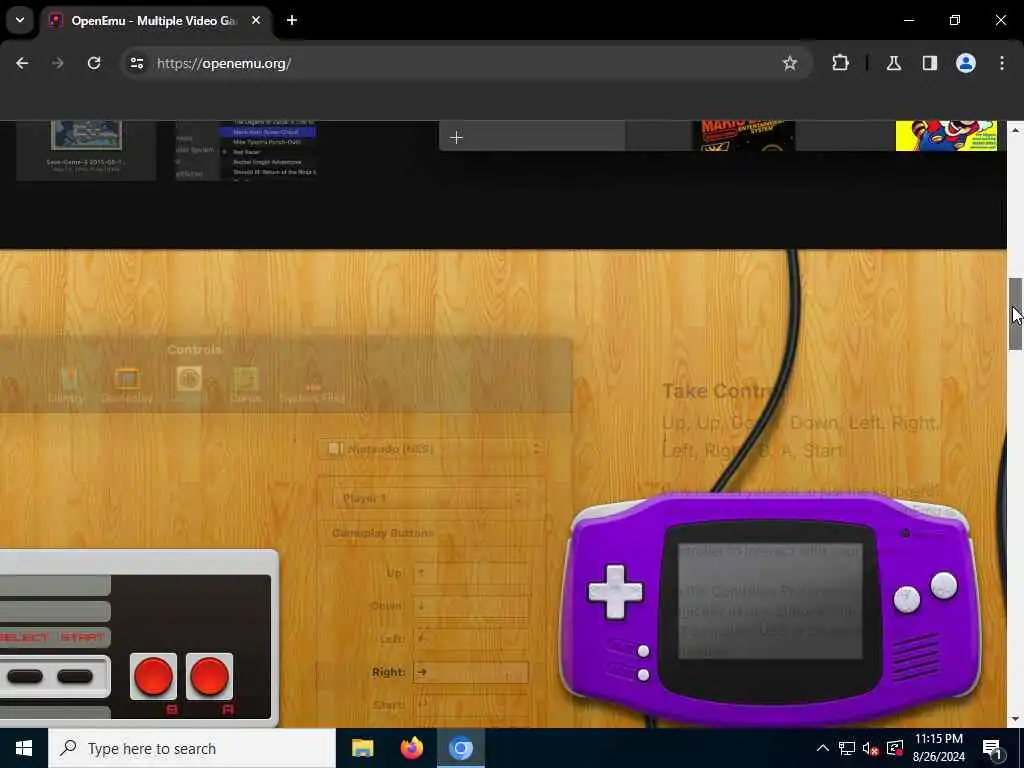Click the Up key binding field
This screenshot has width=1024, height=768.
(x=471, y=573)
